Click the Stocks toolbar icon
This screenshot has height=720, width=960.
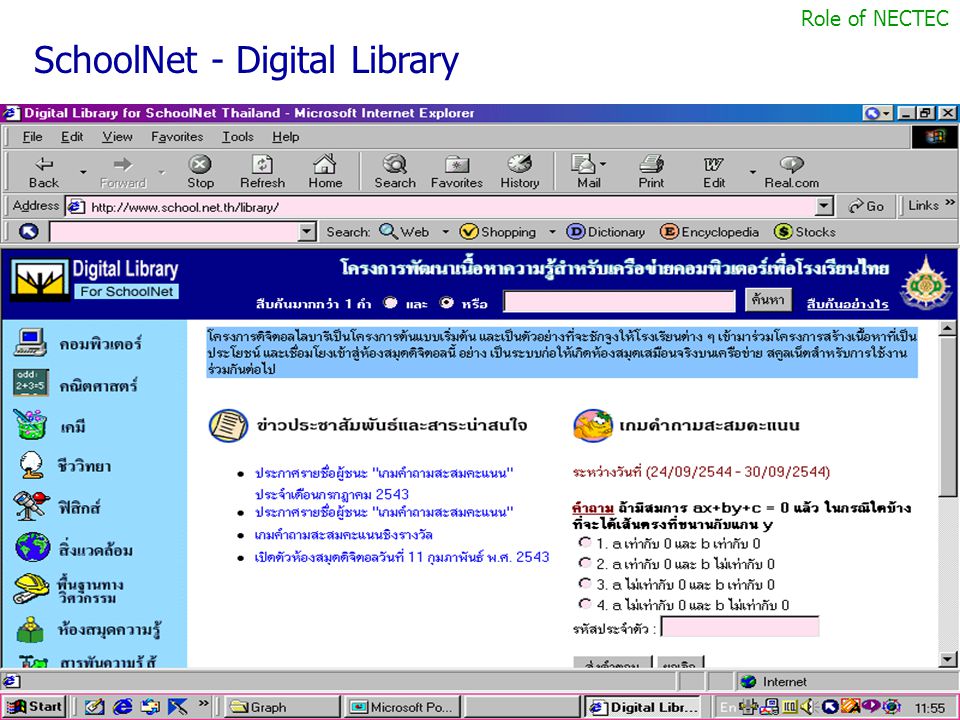[783, 231]
